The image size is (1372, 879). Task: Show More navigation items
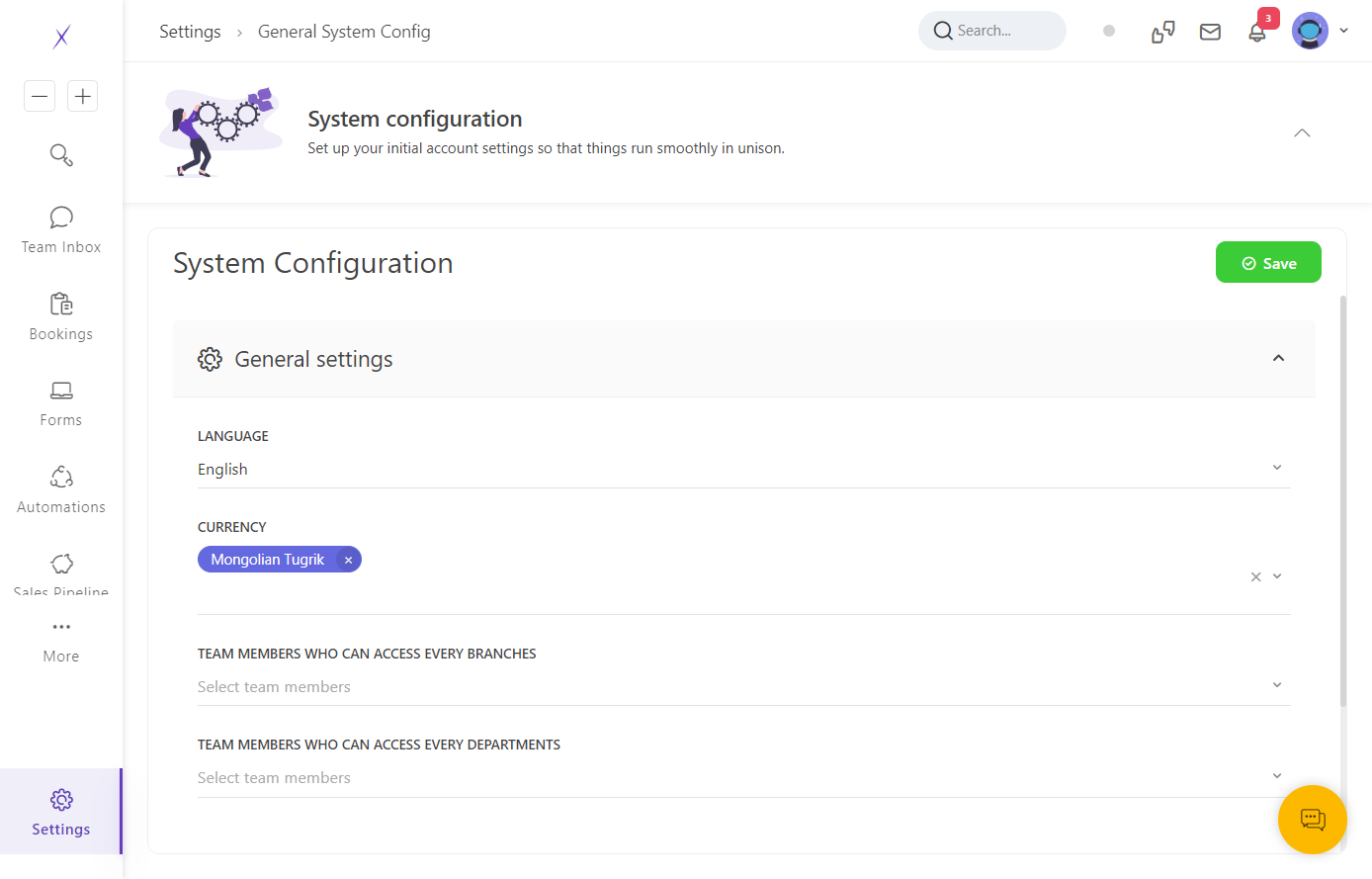point(61,642)
